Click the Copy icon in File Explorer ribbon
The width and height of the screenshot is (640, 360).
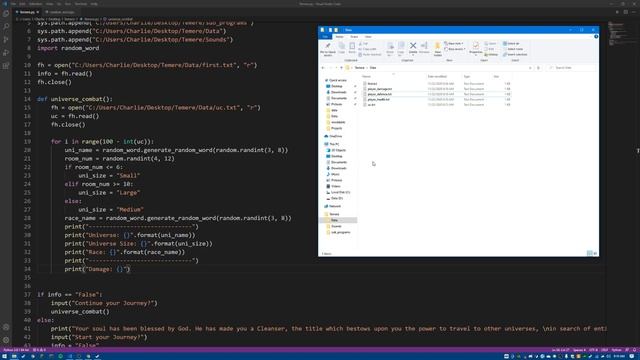(x=342, y=48)
